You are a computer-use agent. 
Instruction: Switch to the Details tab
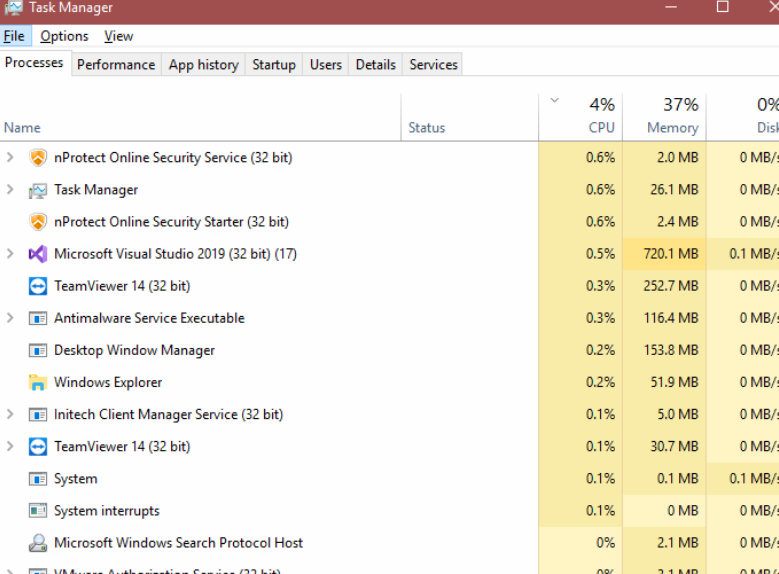[376, 65]
